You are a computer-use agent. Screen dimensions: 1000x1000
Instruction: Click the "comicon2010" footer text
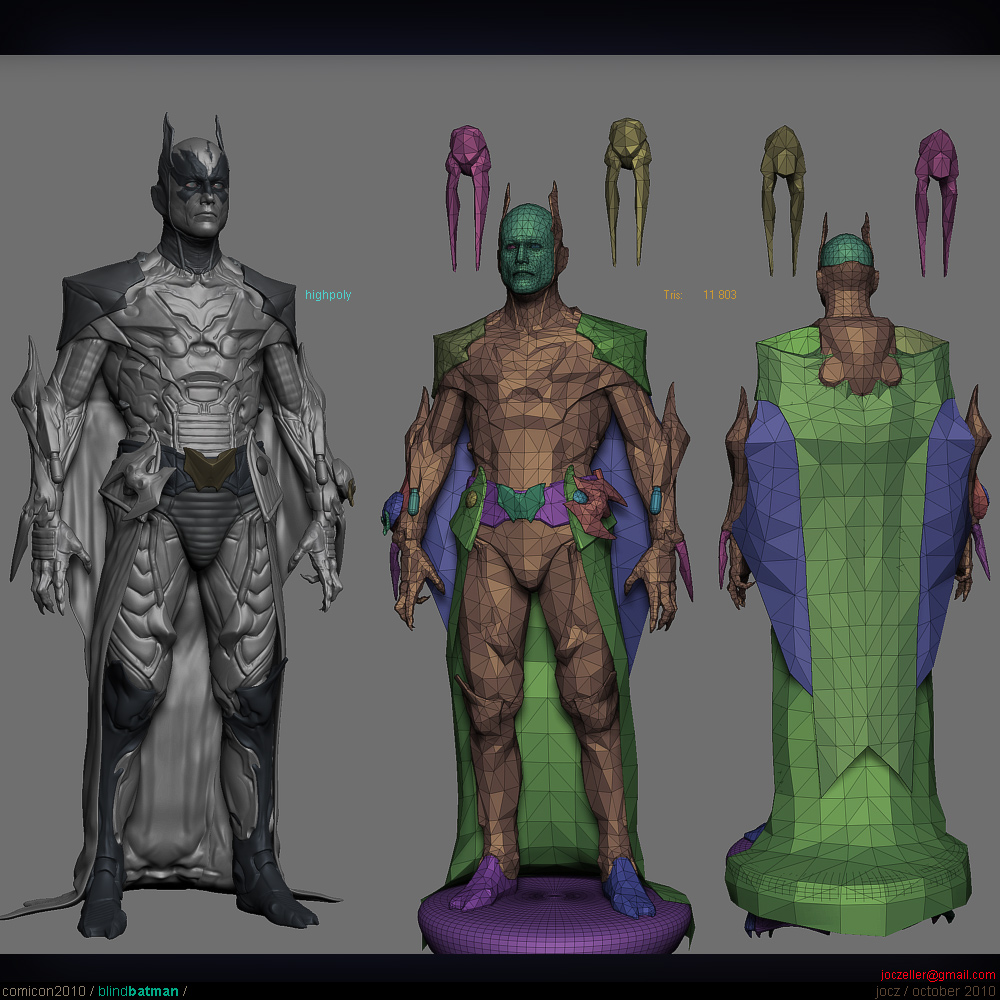[x=43, y=991]
